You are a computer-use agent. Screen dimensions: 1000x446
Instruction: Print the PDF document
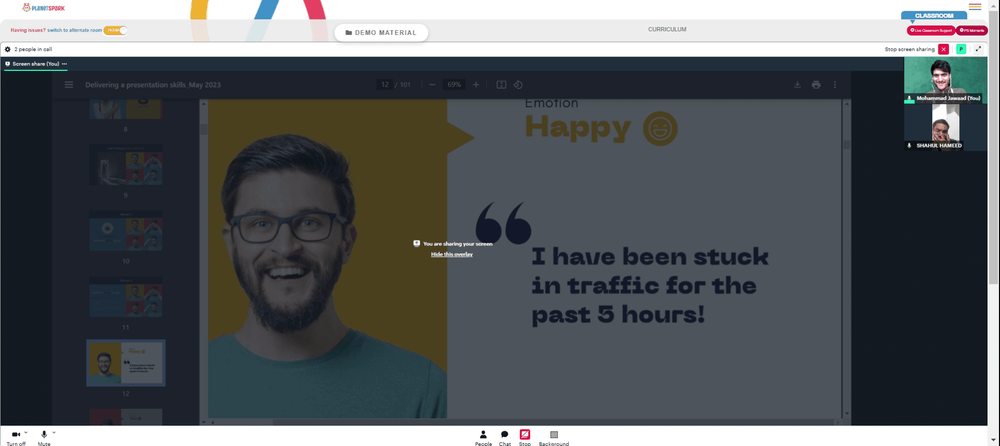816,85
